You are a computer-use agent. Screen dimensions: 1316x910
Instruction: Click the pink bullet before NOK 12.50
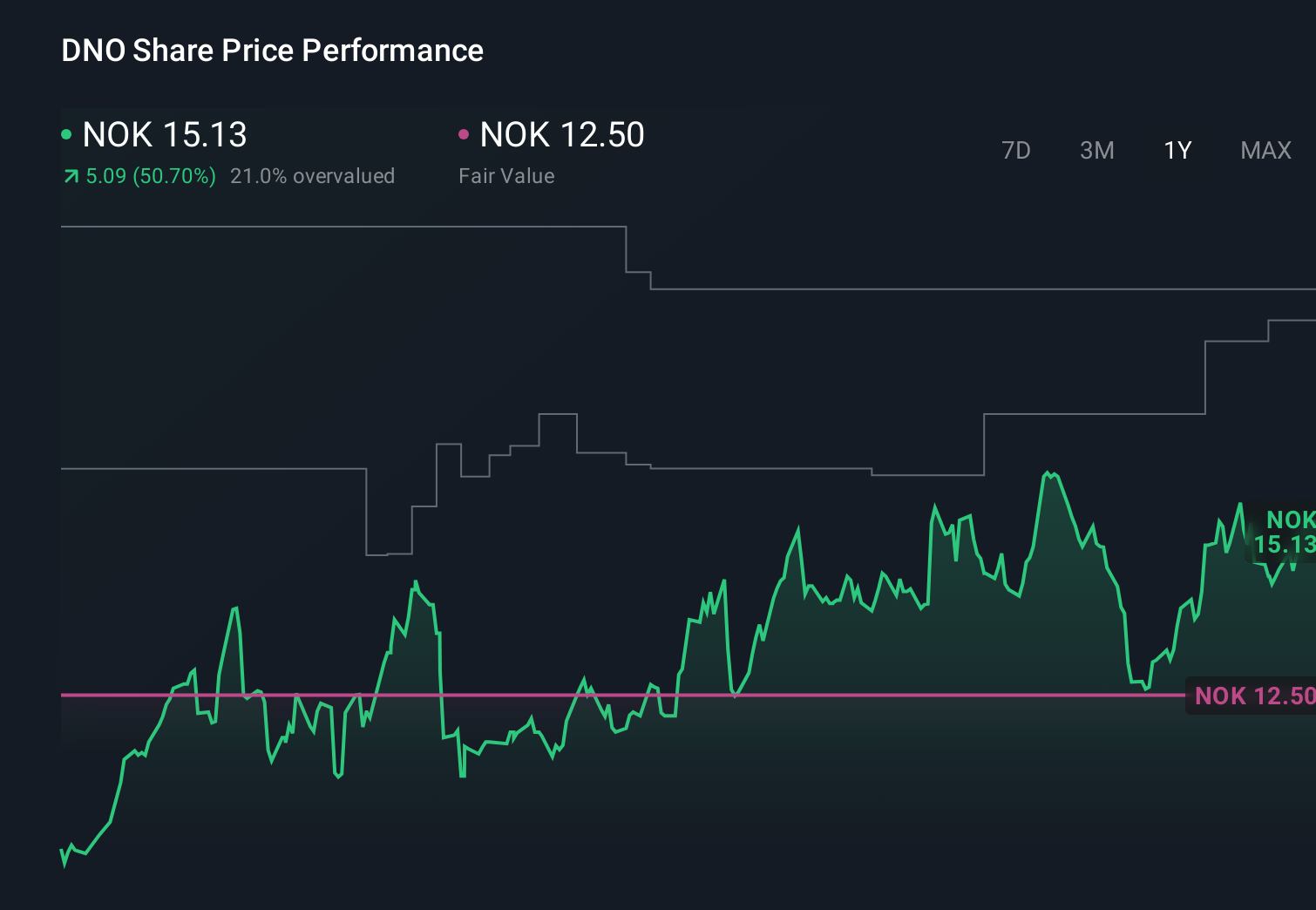coord(464,133)
